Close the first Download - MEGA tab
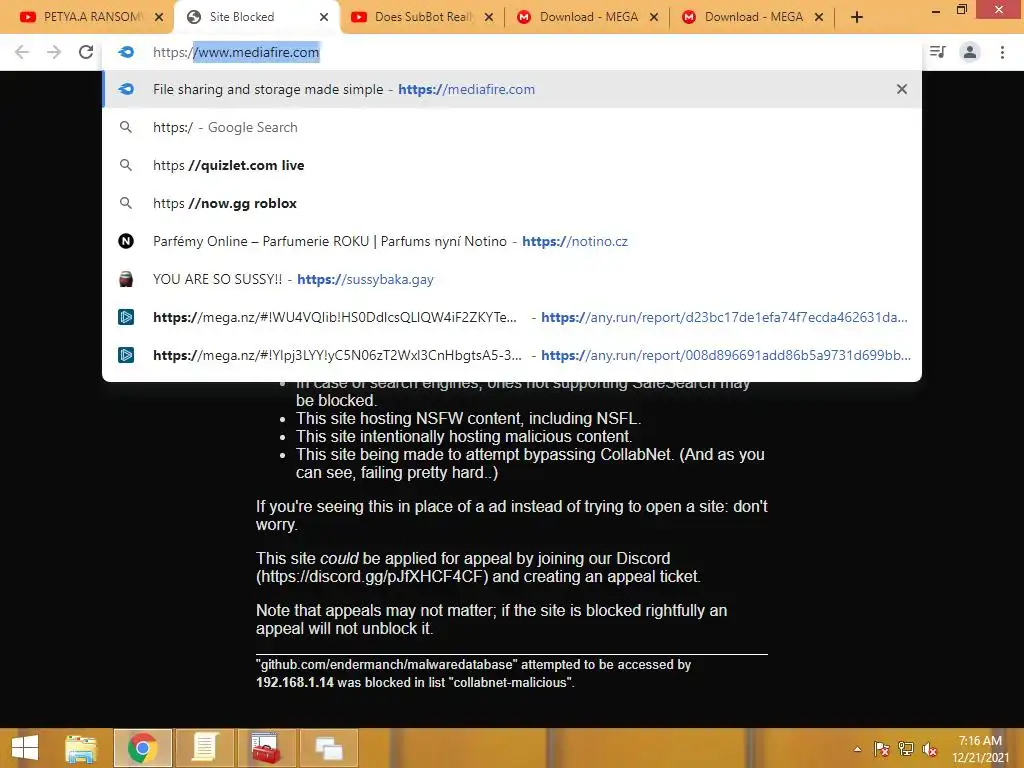This screenshot has height=768, width=1024. coord(654,18)
